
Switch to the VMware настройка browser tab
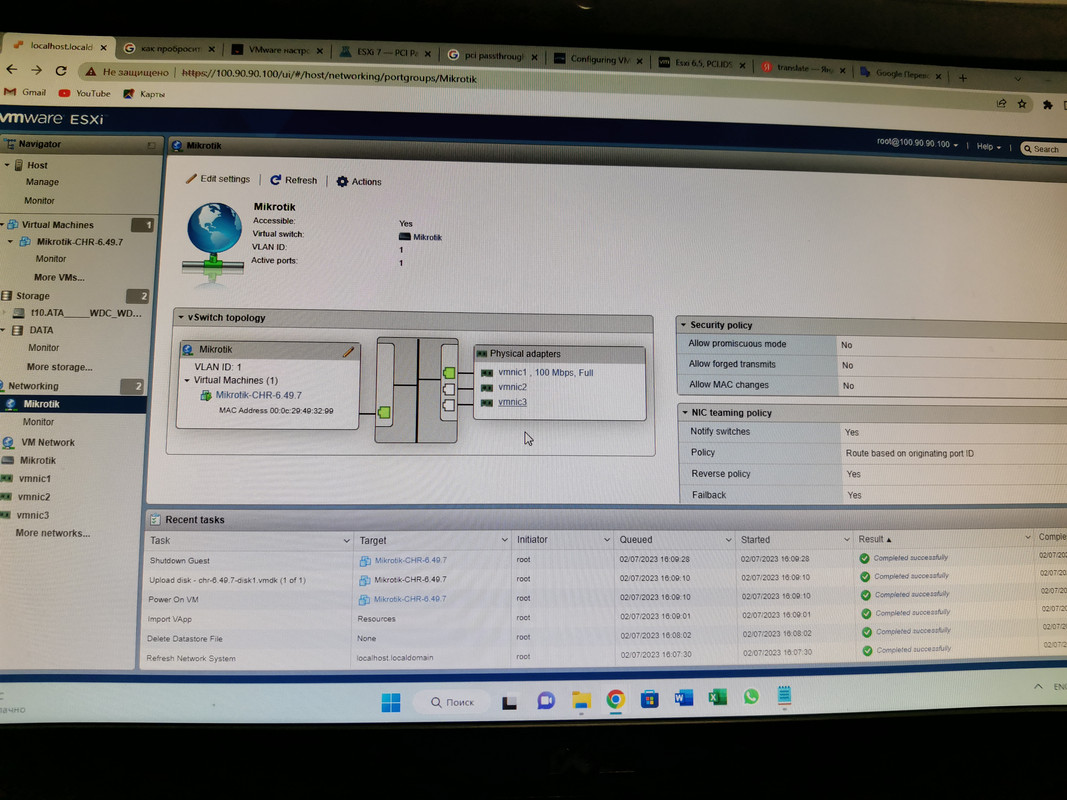pyautogui.click(x=278, y=50)
